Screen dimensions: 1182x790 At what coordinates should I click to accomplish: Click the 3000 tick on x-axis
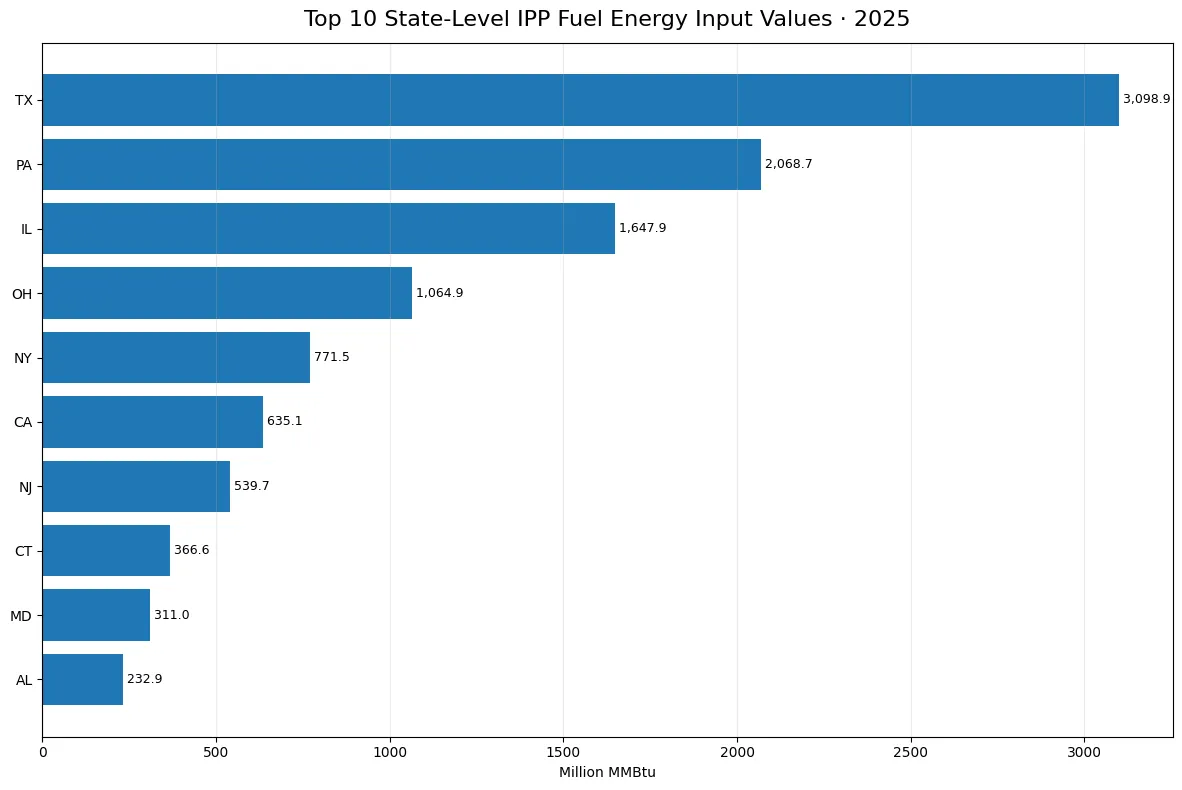1085,752
